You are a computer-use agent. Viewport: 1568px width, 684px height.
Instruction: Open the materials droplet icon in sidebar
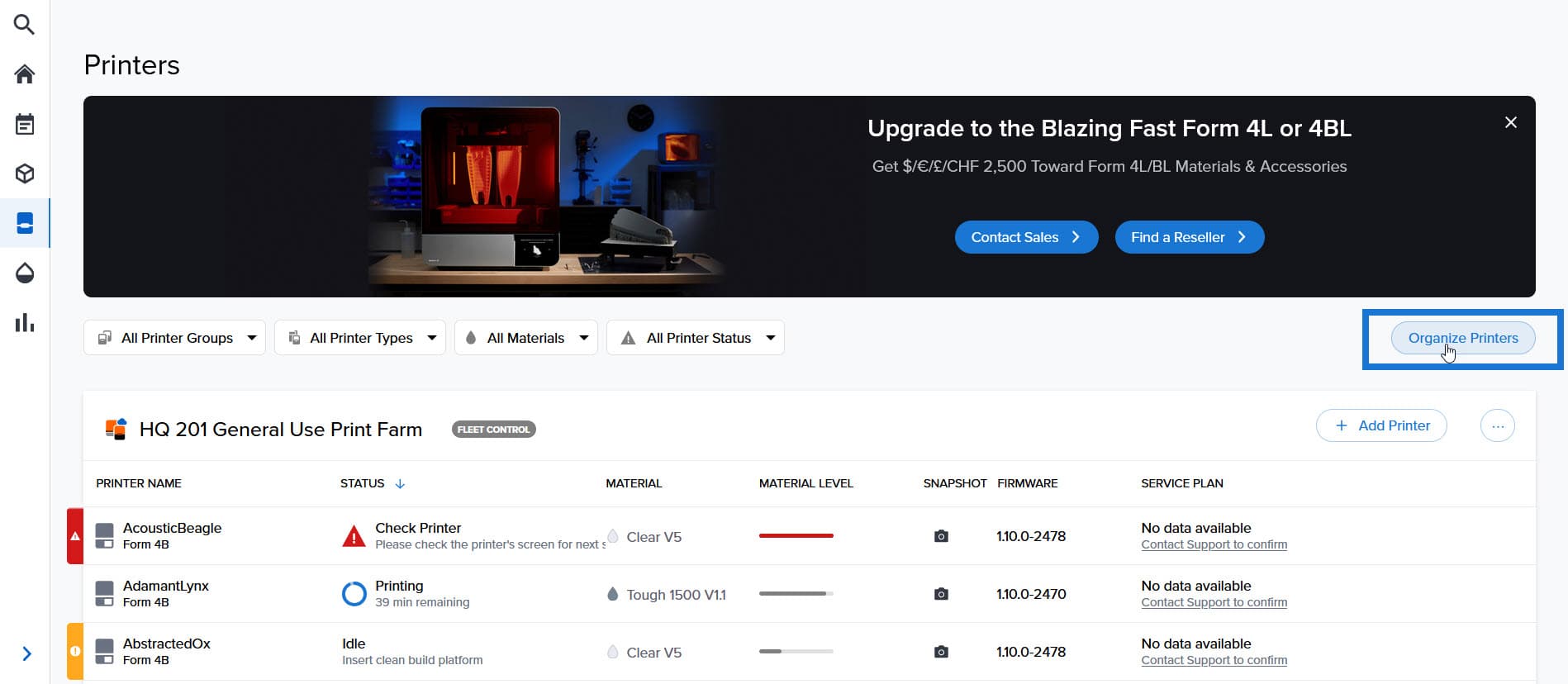pyautogui.click(x=25, y=273)
